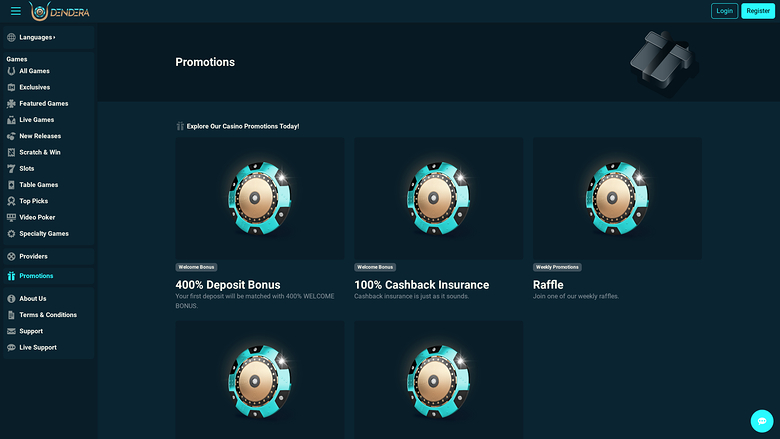Open 100% Cashback Insurance promotion image
The height and width of the screenshot is (439, 780).
pos(438,198)
